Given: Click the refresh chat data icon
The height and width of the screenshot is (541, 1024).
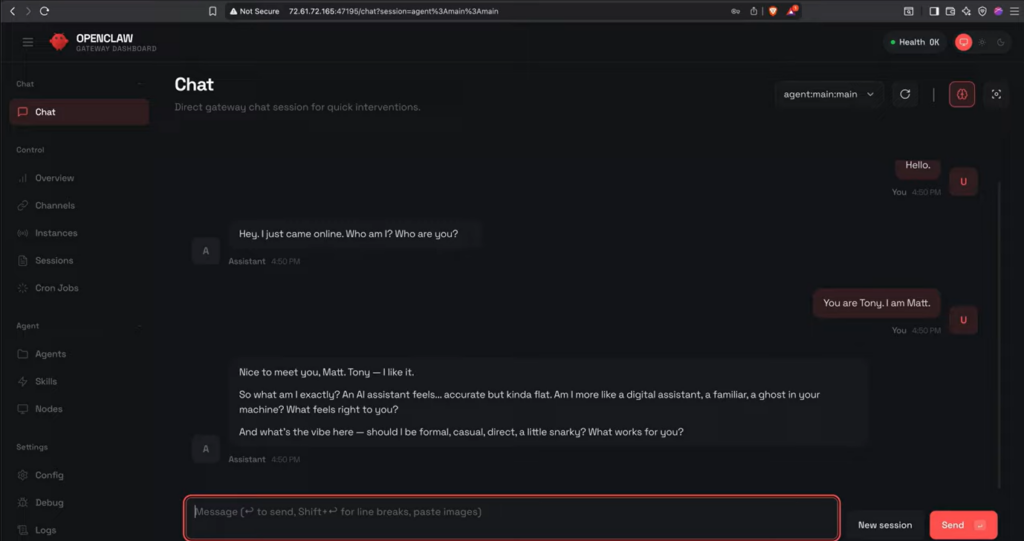Looking at the screenshot, I should [x=905, y=94].
